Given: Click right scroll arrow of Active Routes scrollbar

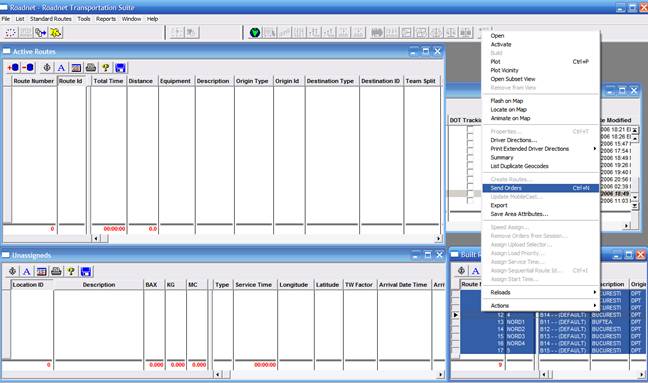Looking at the screenshot, I should [x=438, y=238].
